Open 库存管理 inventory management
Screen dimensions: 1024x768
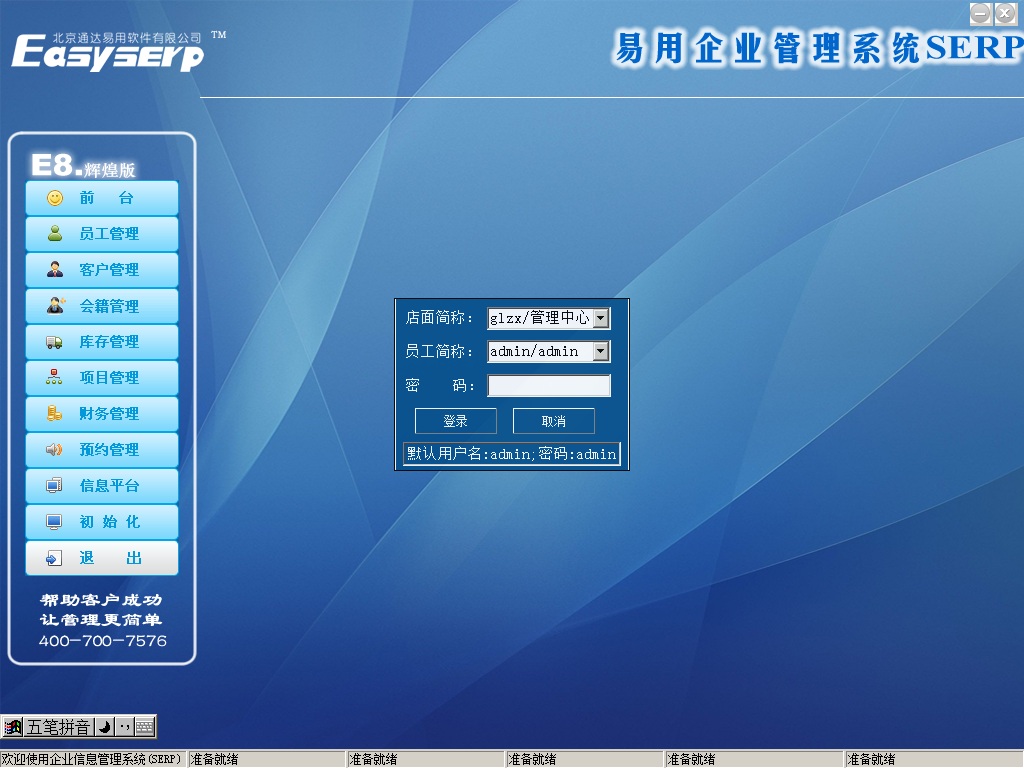tap(102, 342)
